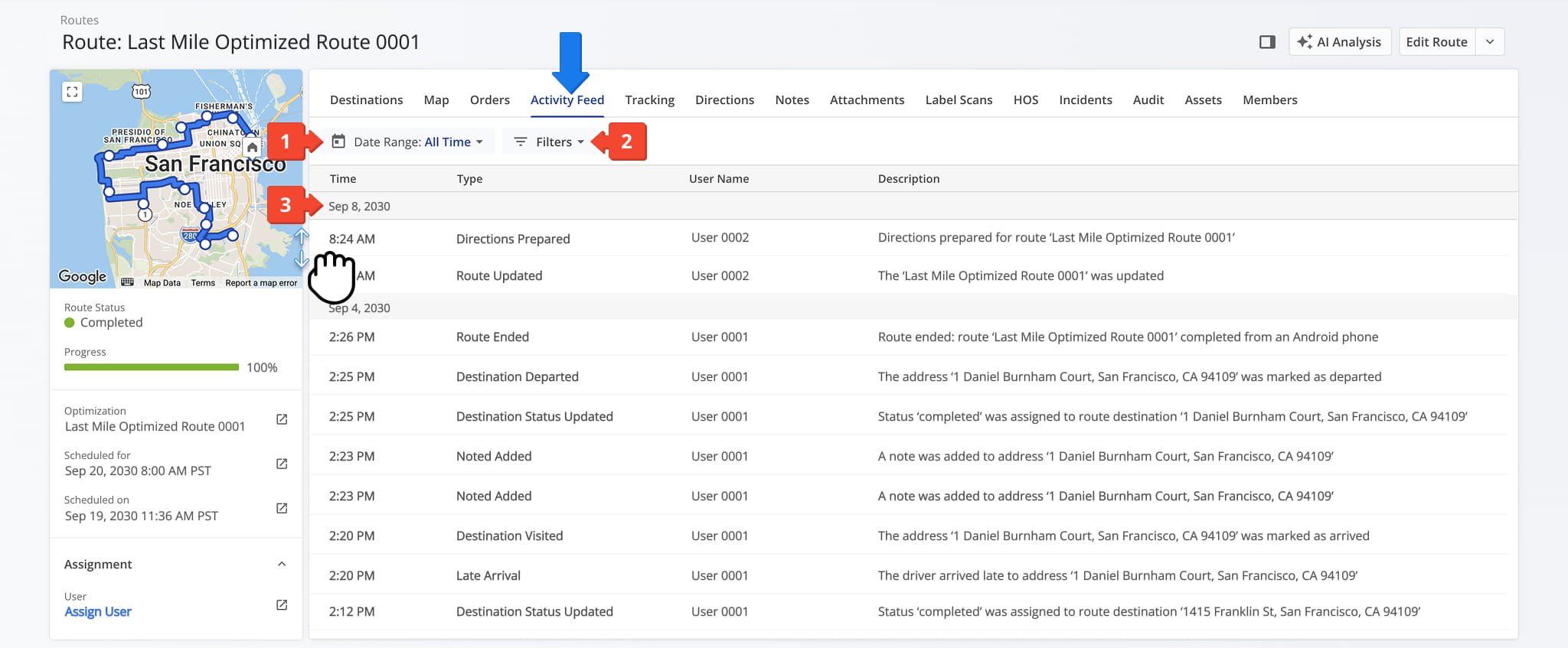Open the Edit Route dropdown arrow
This screenshot has width=1568, height=648.
point(1490,42)
